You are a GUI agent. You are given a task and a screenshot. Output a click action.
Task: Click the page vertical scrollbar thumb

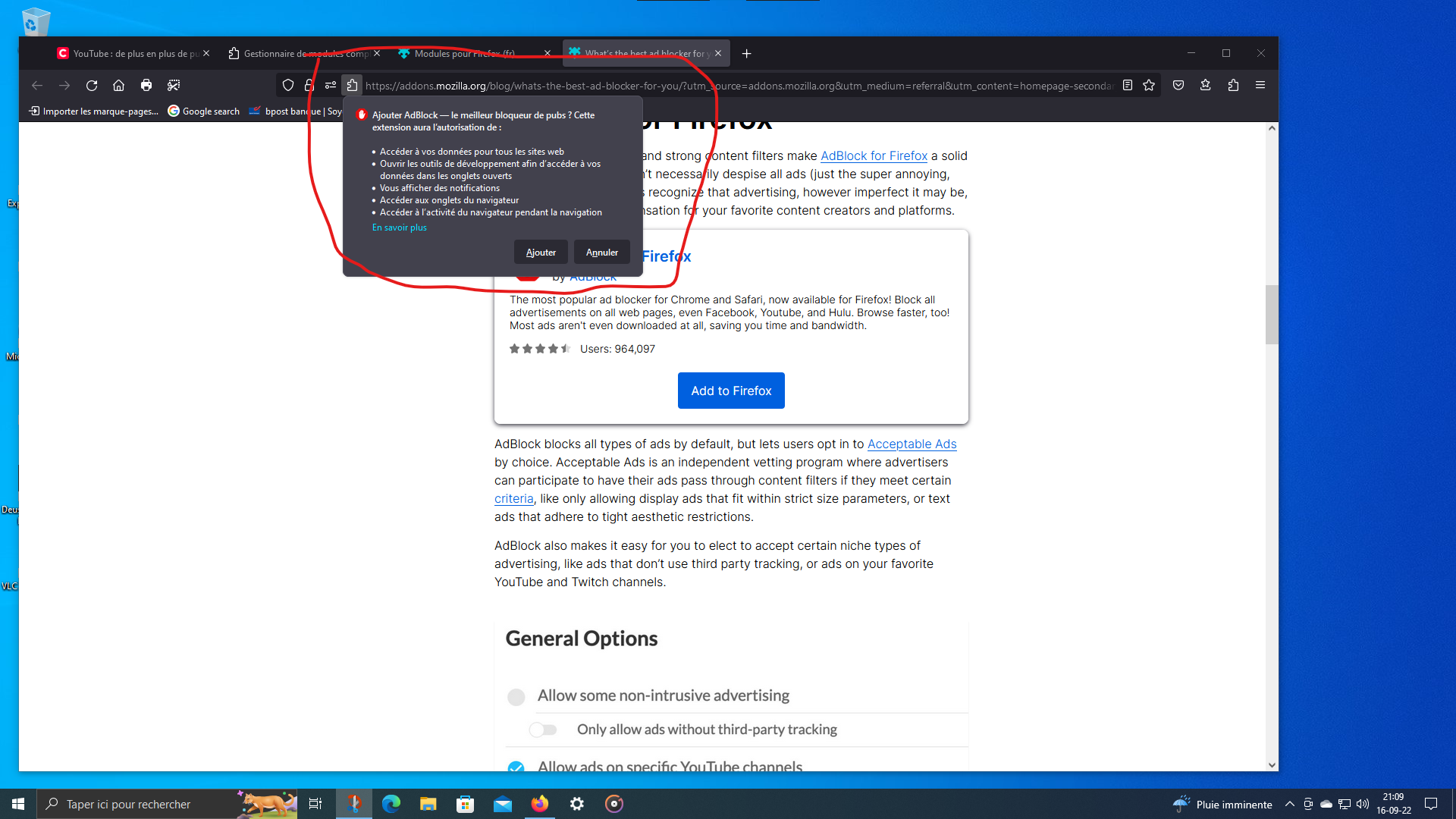(x=1272, y=315)
